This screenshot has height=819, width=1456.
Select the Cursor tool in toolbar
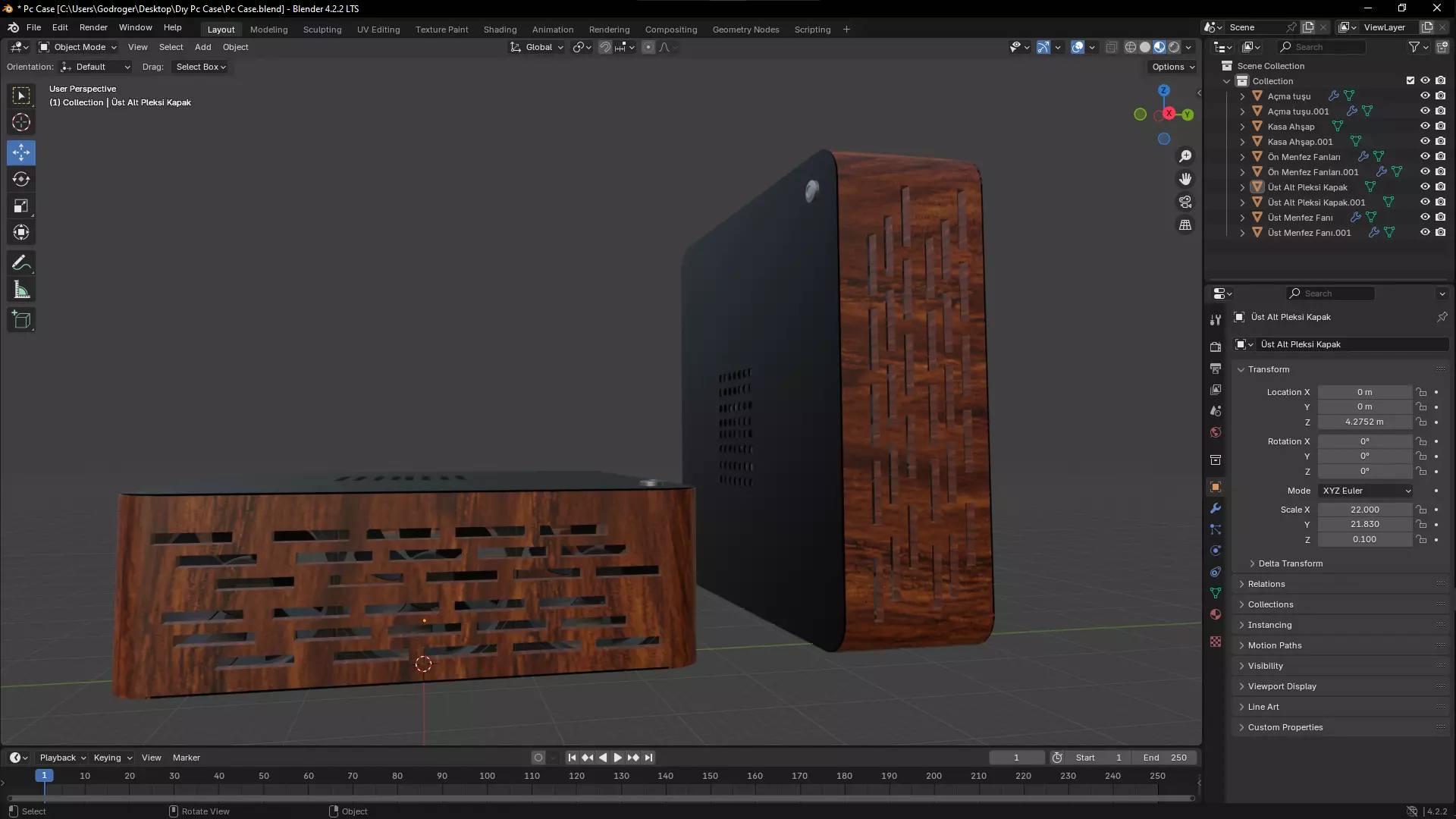coord(21,122)
